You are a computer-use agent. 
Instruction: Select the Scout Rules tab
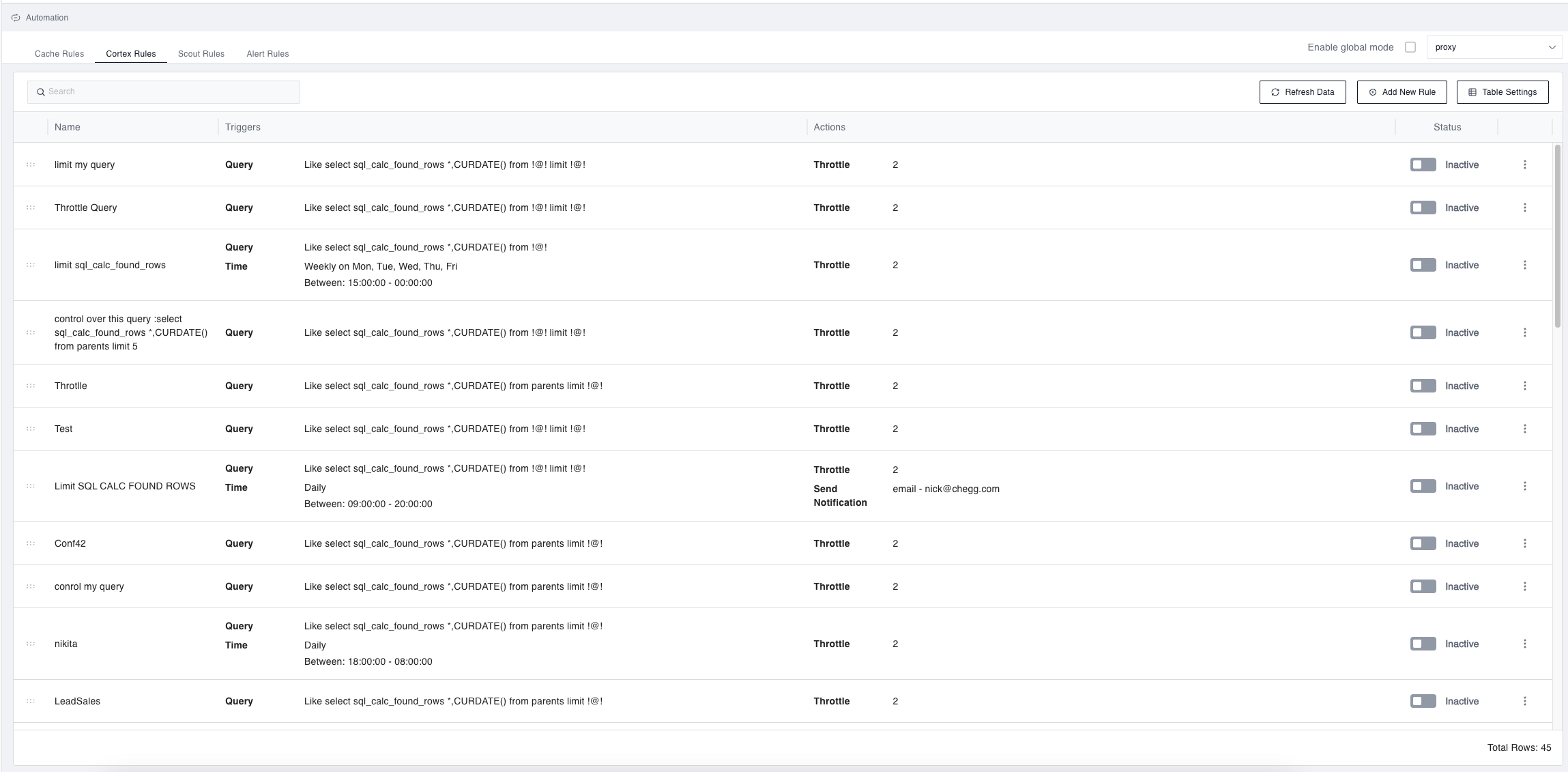(x=201, y=54)
